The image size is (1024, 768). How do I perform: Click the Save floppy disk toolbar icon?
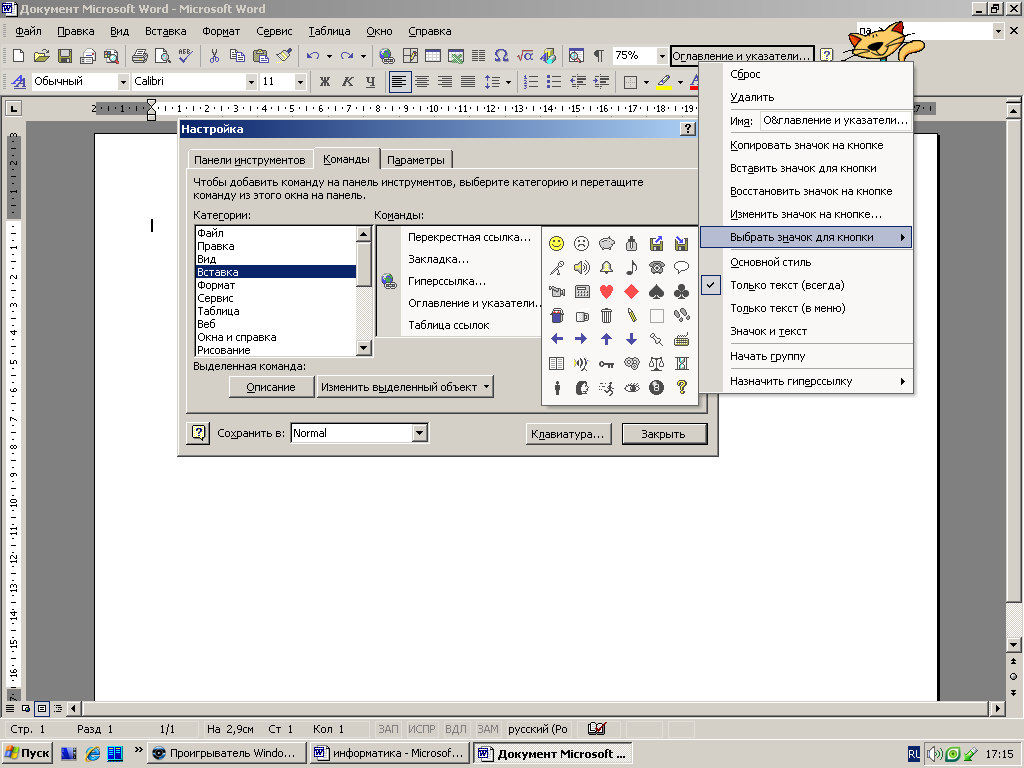(64, 56)
